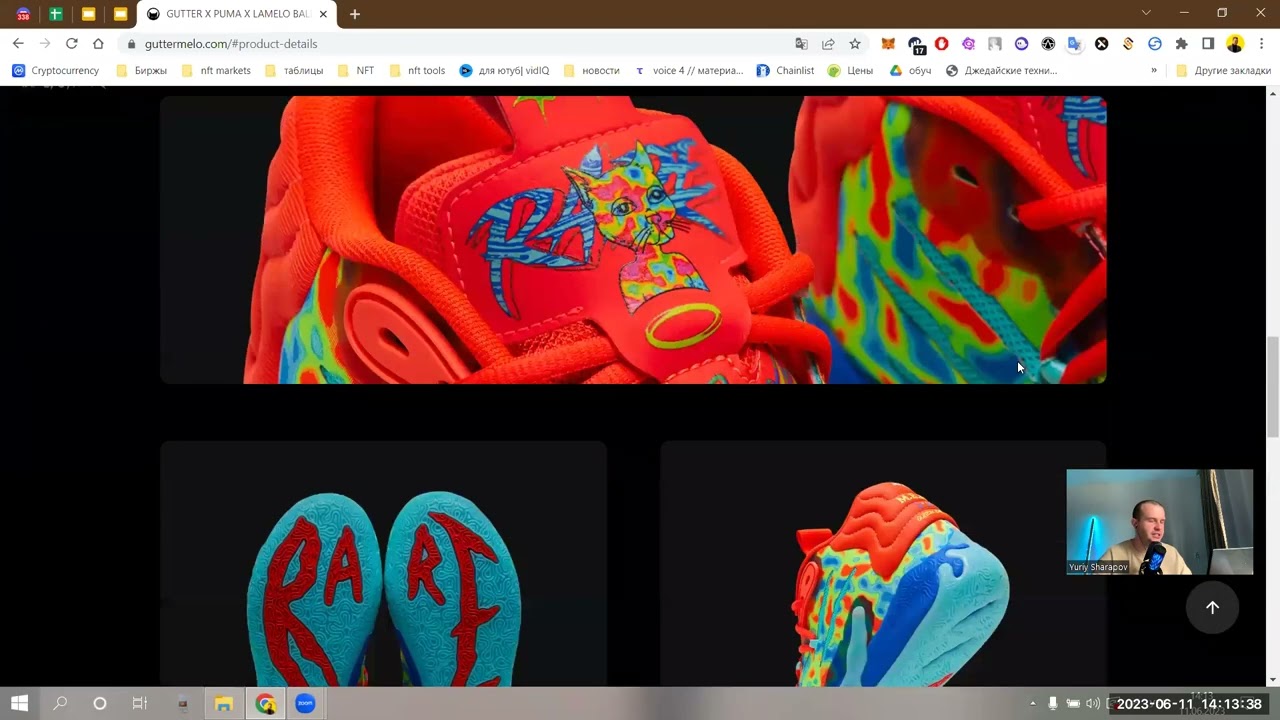1280x720 pixels.
Task: Open the Биржи bookmarks folder
Action: (x=142, y=71)
